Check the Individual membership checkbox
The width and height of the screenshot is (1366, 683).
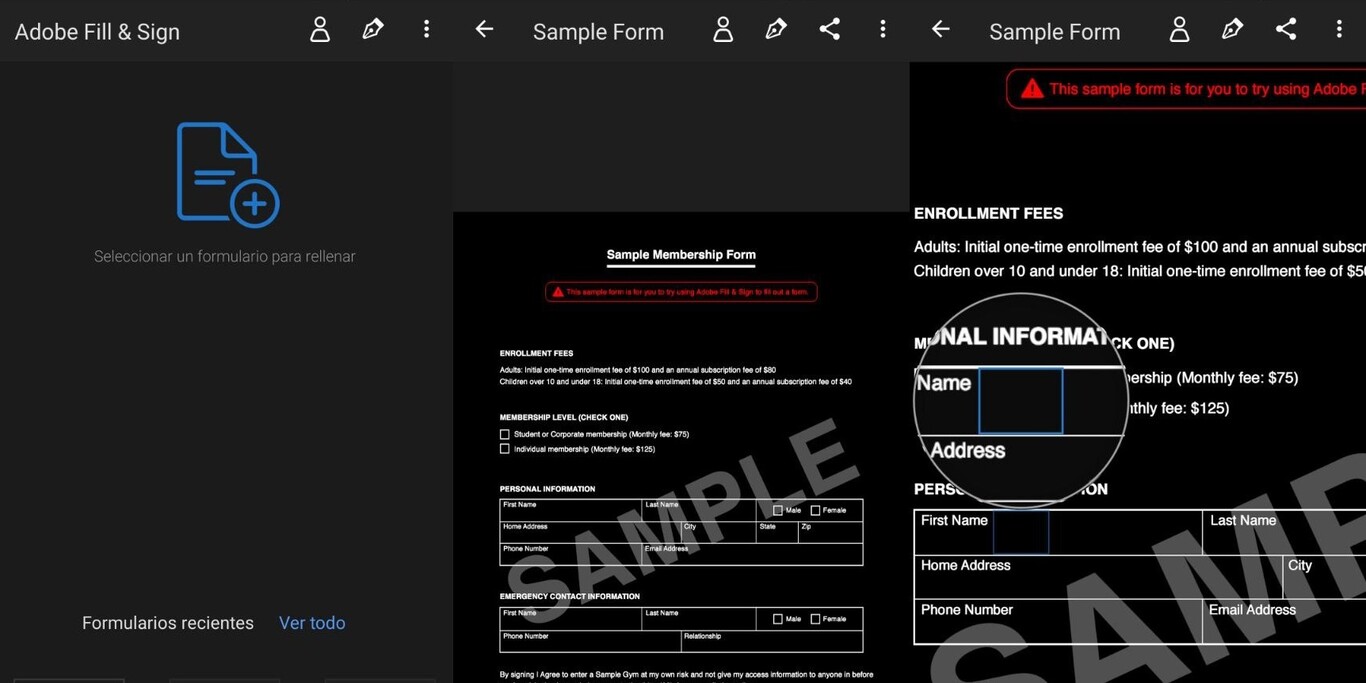pyautogui.click(x=505, y=448)
